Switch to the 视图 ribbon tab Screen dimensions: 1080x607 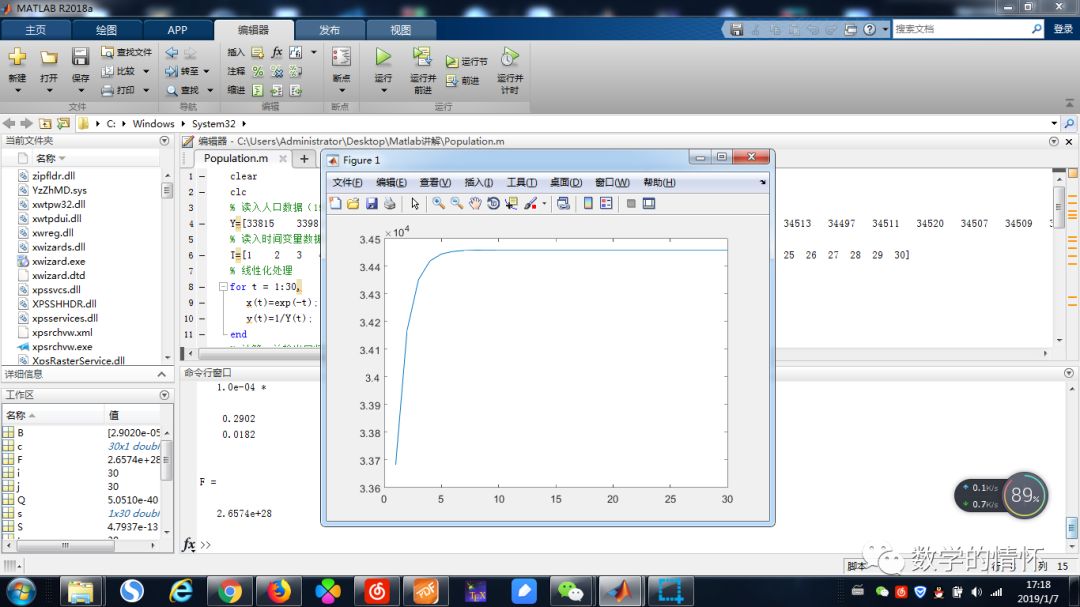click(x=400, y=30)
